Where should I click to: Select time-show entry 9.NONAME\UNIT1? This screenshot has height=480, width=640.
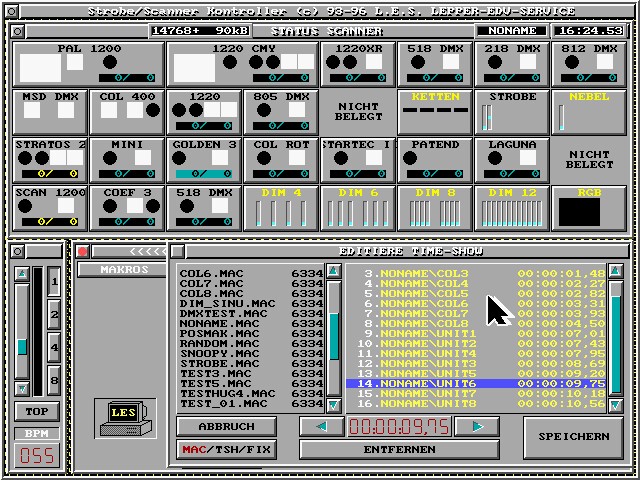point(476,333)
